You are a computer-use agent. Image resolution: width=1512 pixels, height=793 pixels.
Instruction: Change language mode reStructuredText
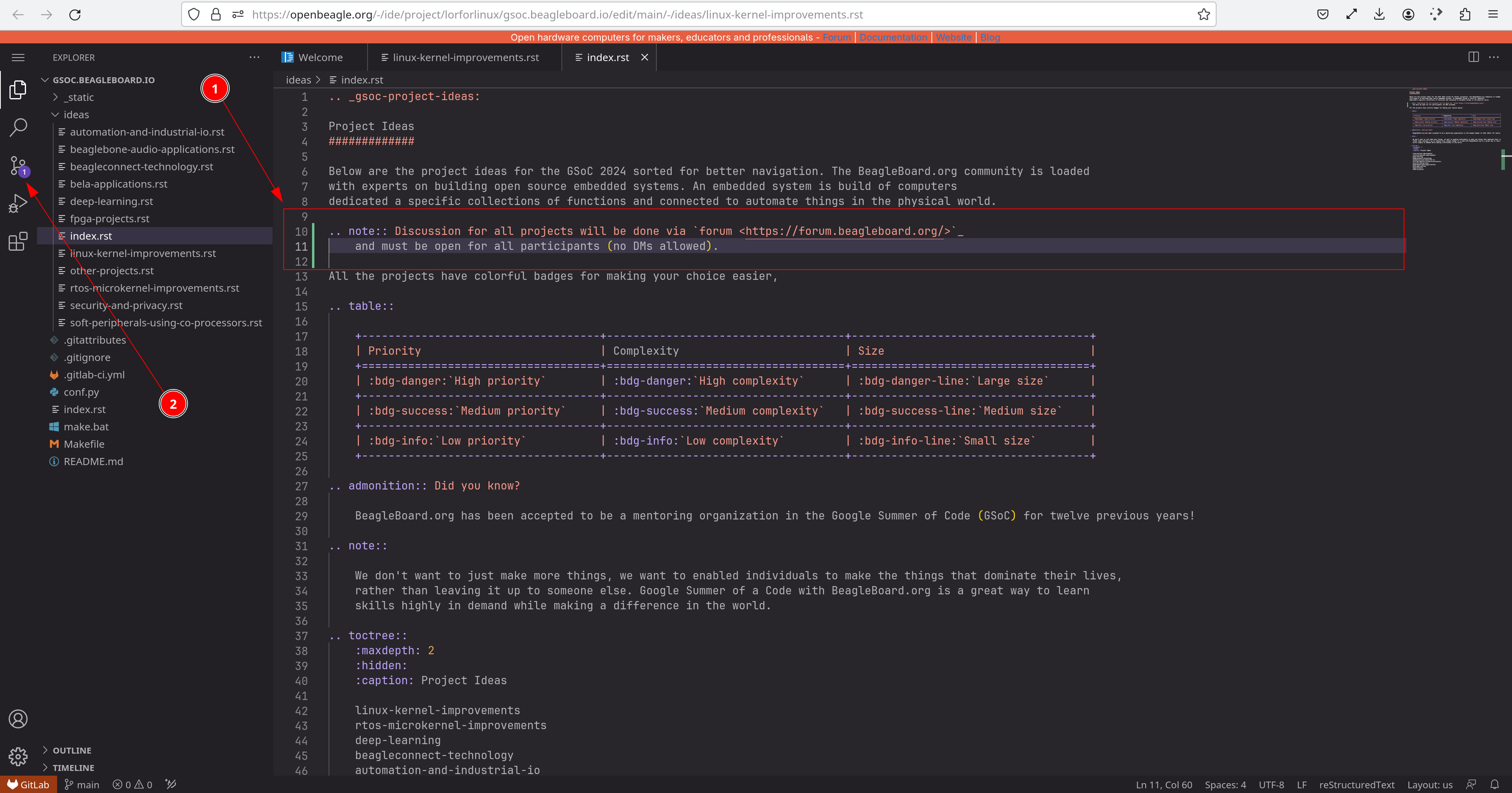(x=1356, y=785)
